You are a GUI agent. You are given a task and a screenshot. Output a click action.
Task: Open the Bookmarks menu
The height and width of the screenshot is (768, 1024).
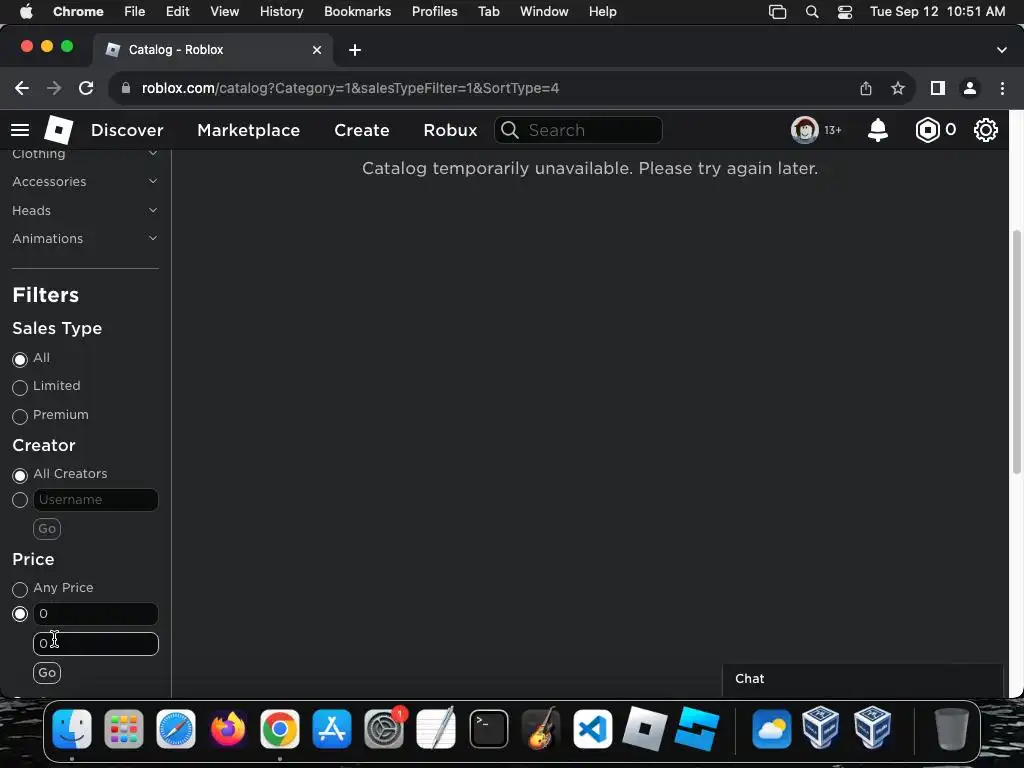coord(357,12)
